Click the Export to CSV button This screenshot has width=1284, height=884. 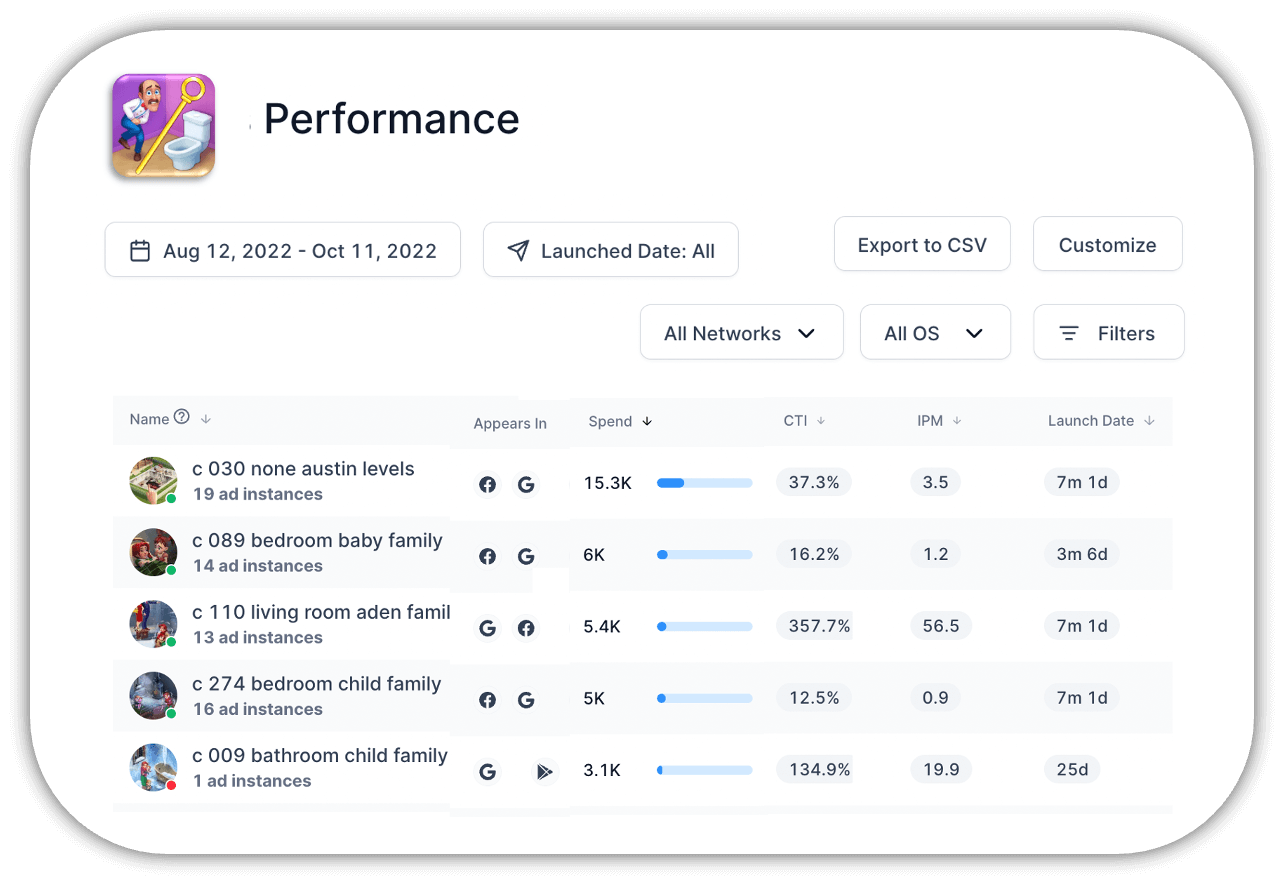tap(922, 243)
